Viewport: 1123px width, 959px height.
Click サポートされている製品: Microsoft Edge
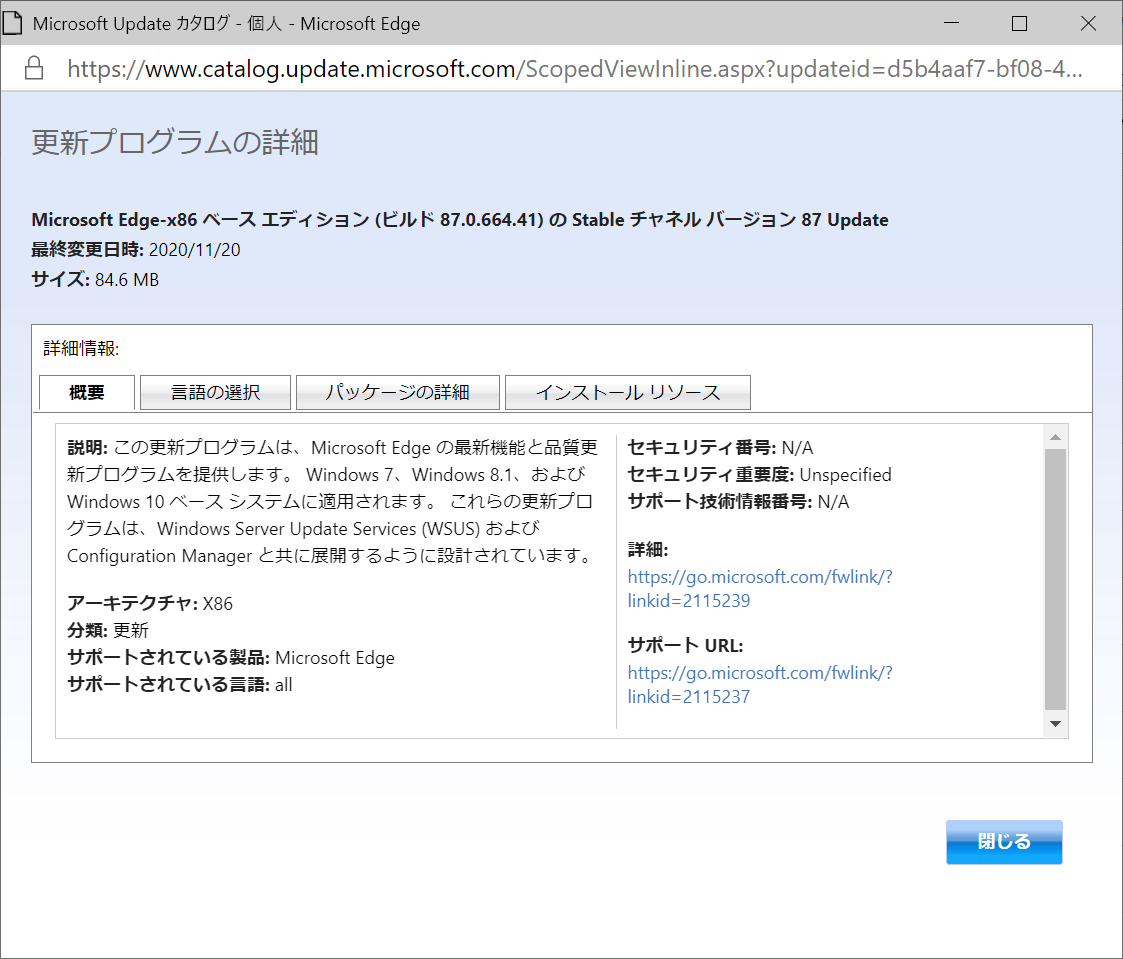[231, 657]
